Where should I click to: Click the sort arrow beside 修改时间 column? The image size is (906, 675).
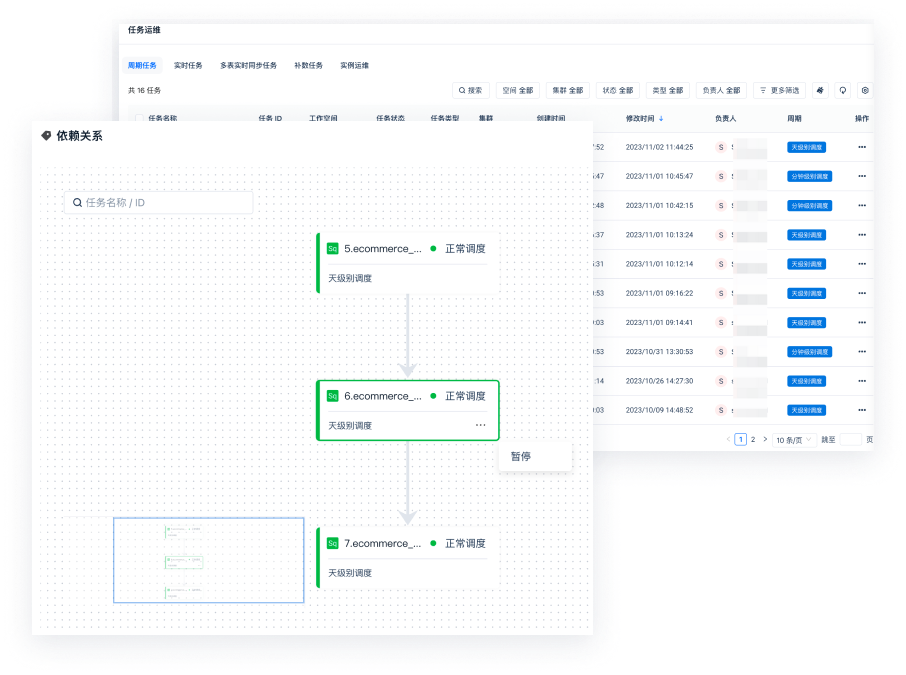click(660, 118)
